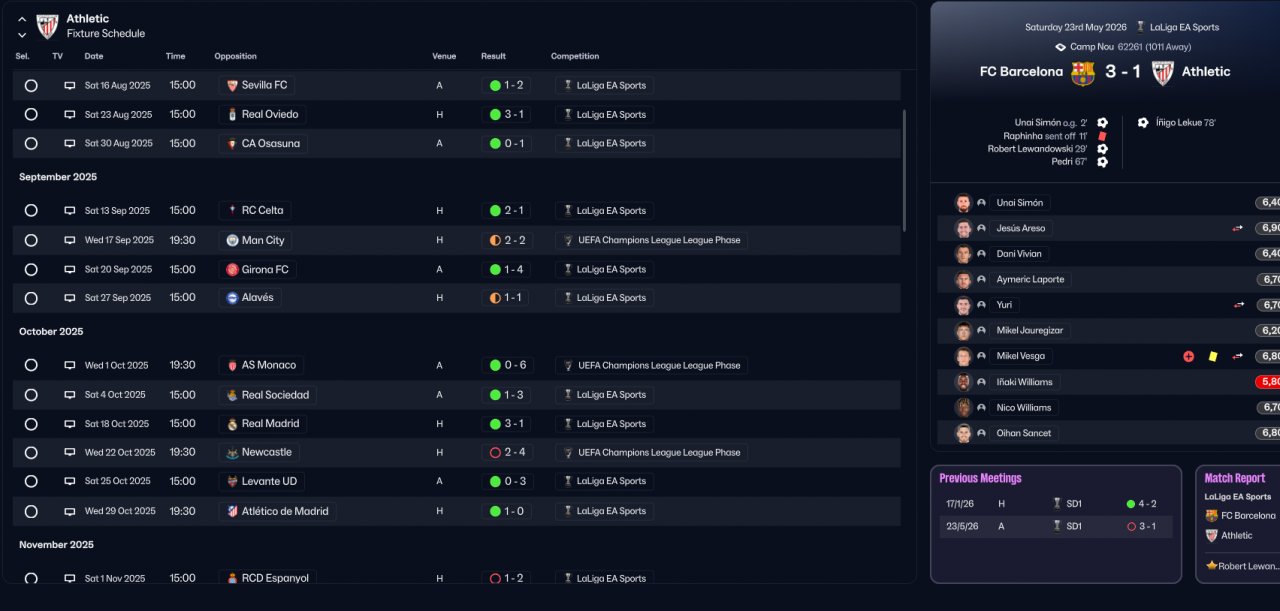Open LaLiga EA Sports competition in Sevilla row
The width and height of the screenshot is (1280, 611).
click(x=604, y=86)
